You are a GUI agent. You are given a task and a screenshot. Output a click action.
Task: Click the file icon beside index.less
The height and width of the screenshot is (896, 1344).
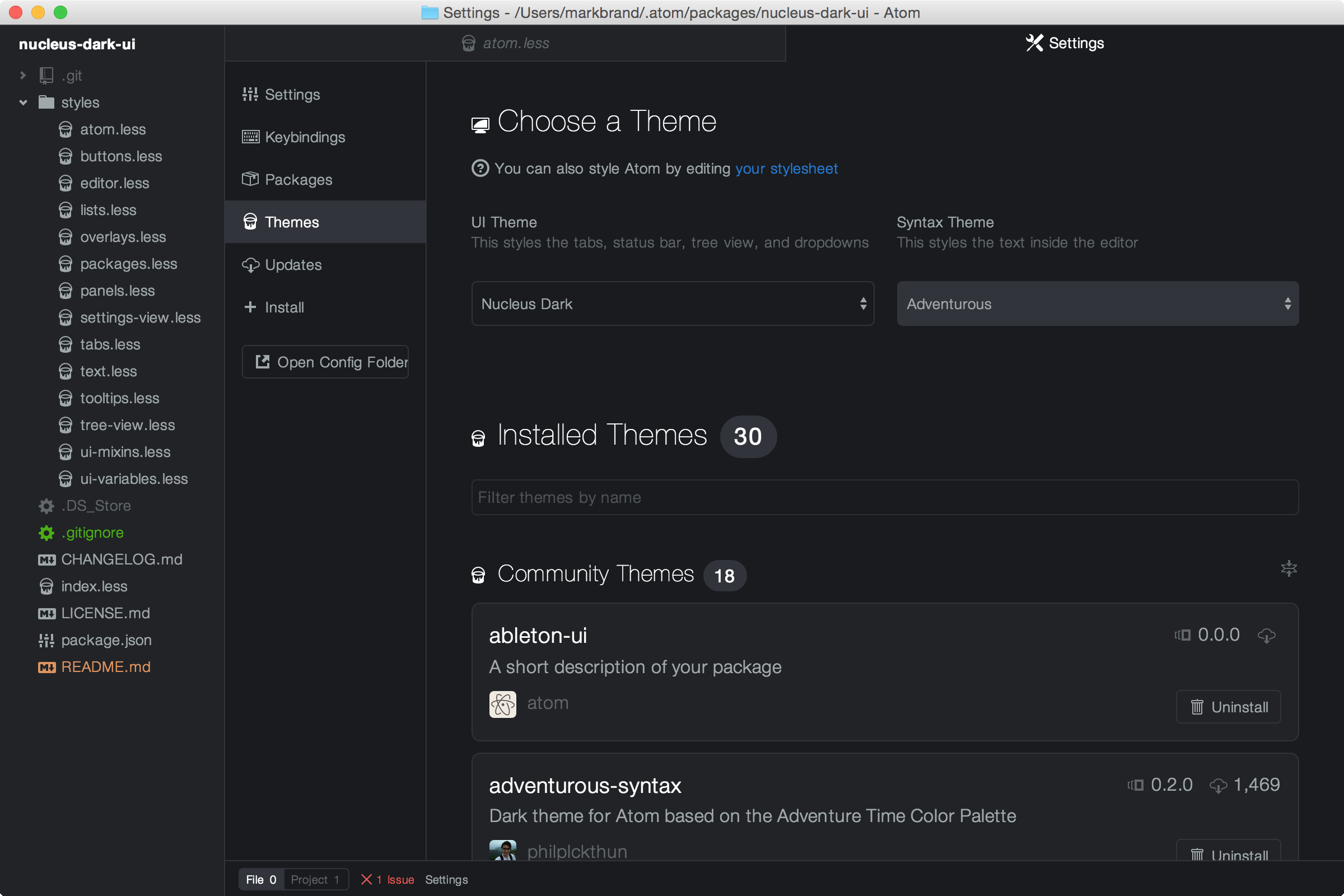tap(46, 587)
